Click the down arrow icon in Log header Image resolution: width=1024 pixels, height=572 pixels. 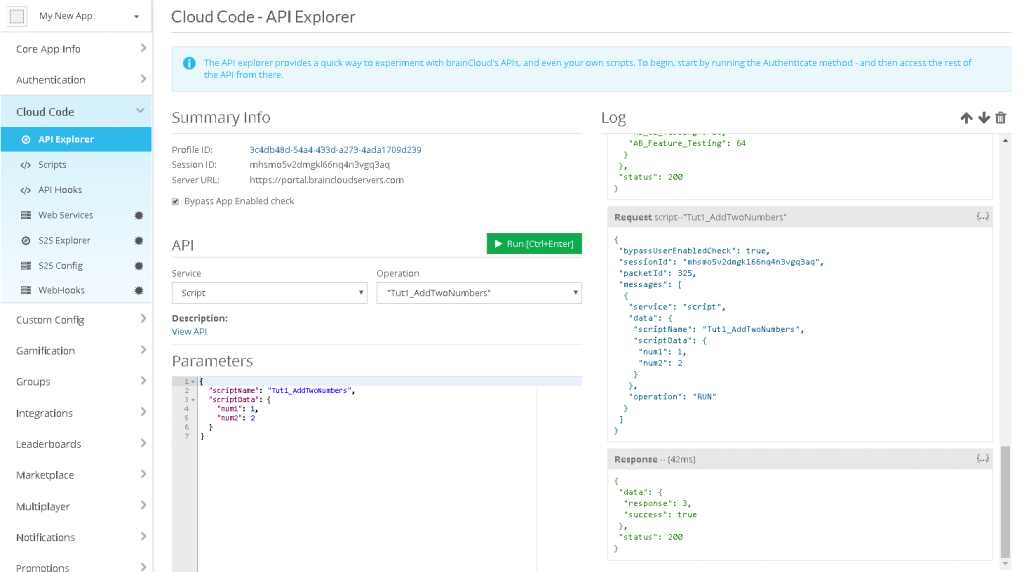tap(984, 118)
